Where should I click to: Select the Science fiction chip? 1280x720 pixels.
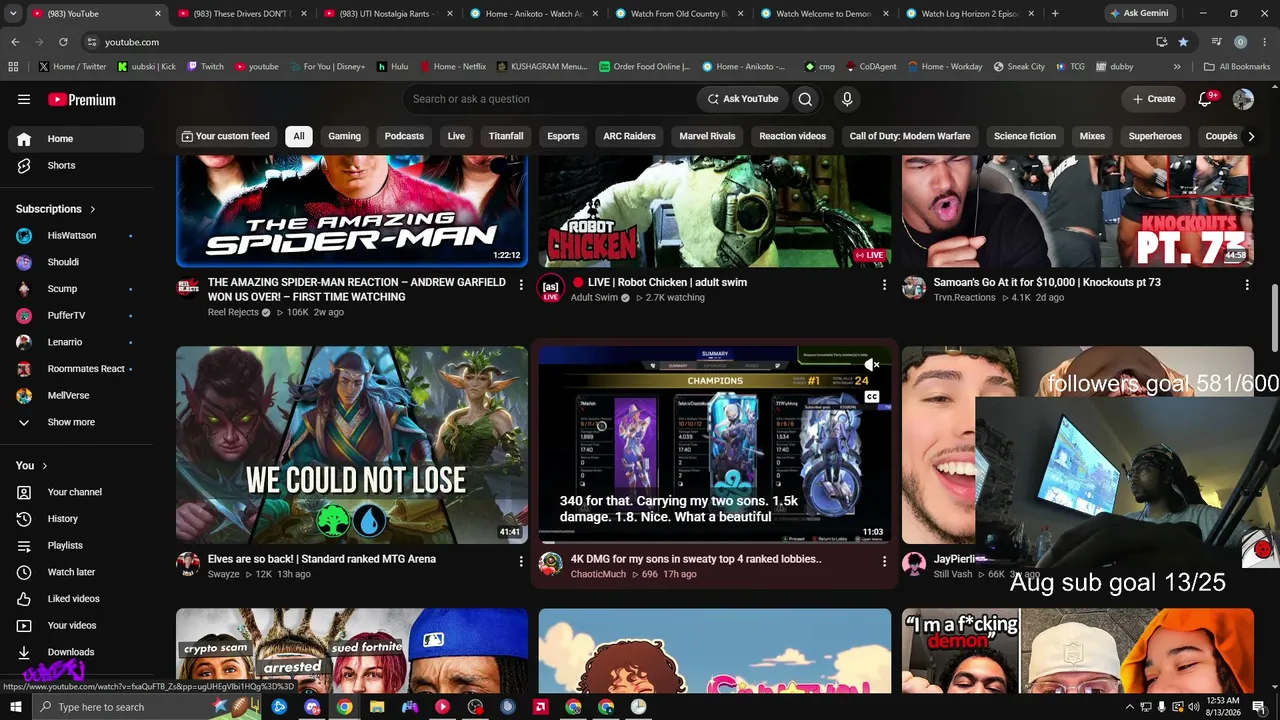(x=1025, y=136)
